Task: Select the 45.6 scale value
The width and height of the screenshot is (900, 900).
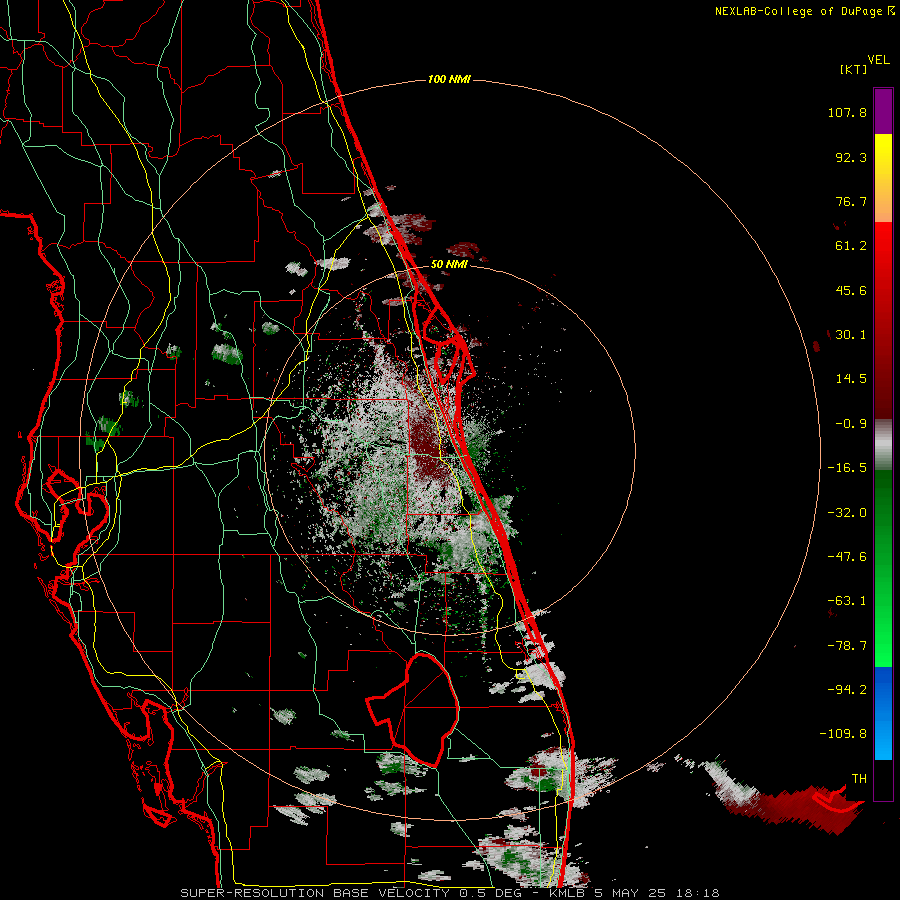Action: (x=851, y=290)
